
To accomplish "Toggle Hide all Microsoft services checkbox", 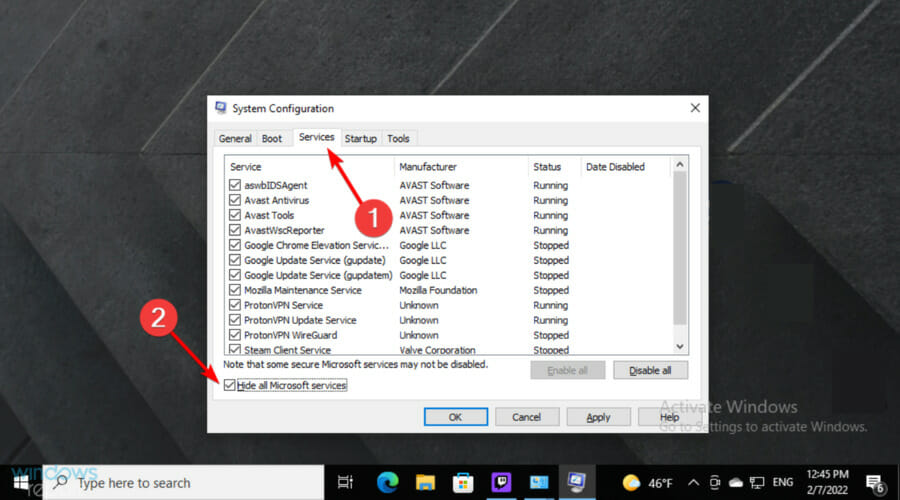I will click(x=230, y=385).
